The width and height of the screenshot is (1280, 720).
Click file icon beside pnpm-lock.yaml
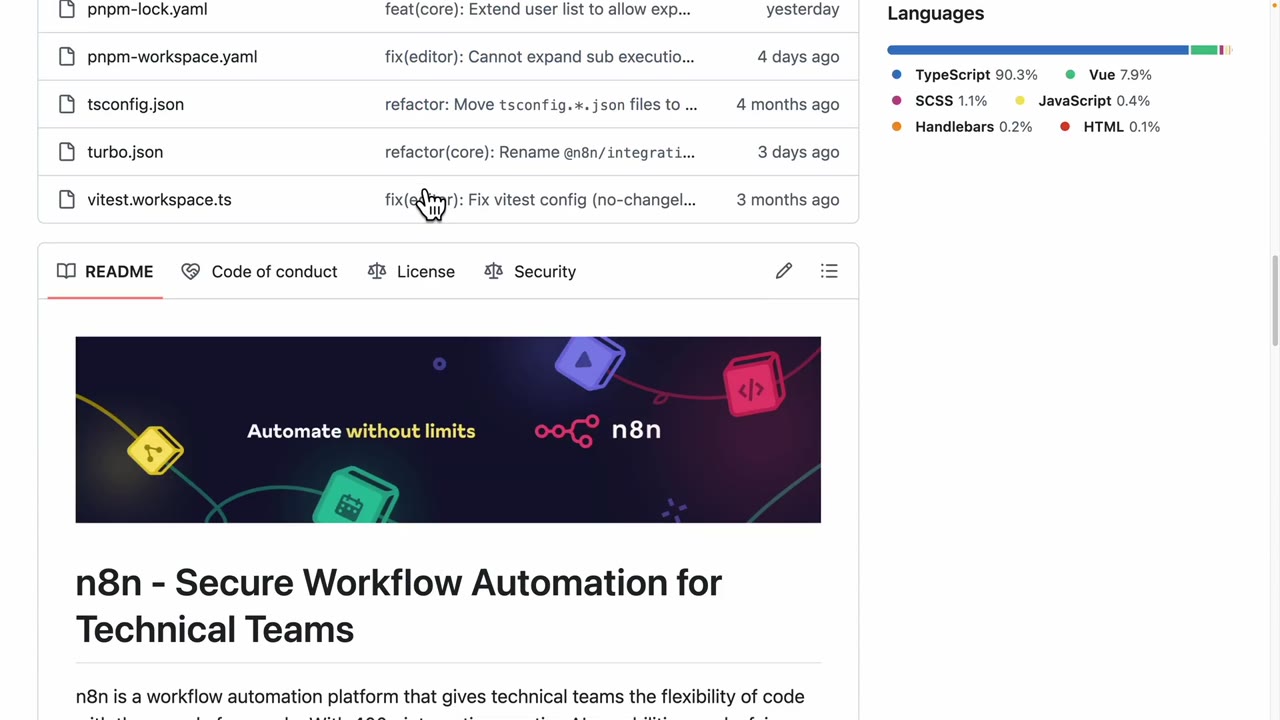(x=67, y=9)
